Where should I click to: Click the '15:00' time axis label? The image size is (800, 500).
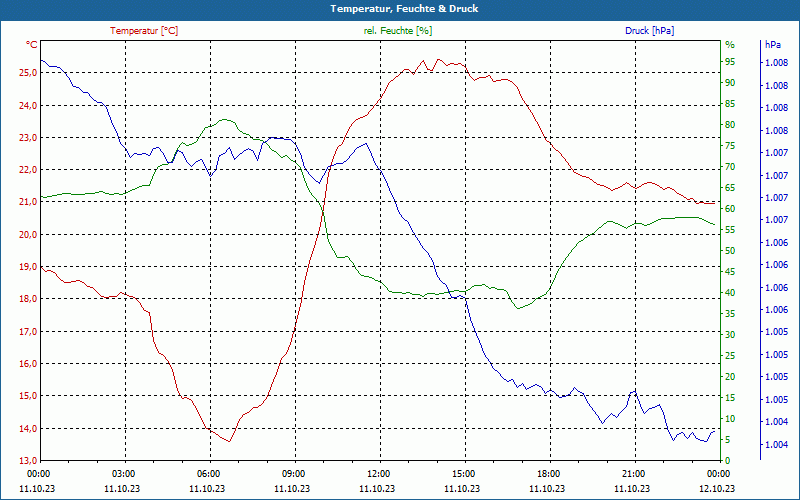pos(462,473)
